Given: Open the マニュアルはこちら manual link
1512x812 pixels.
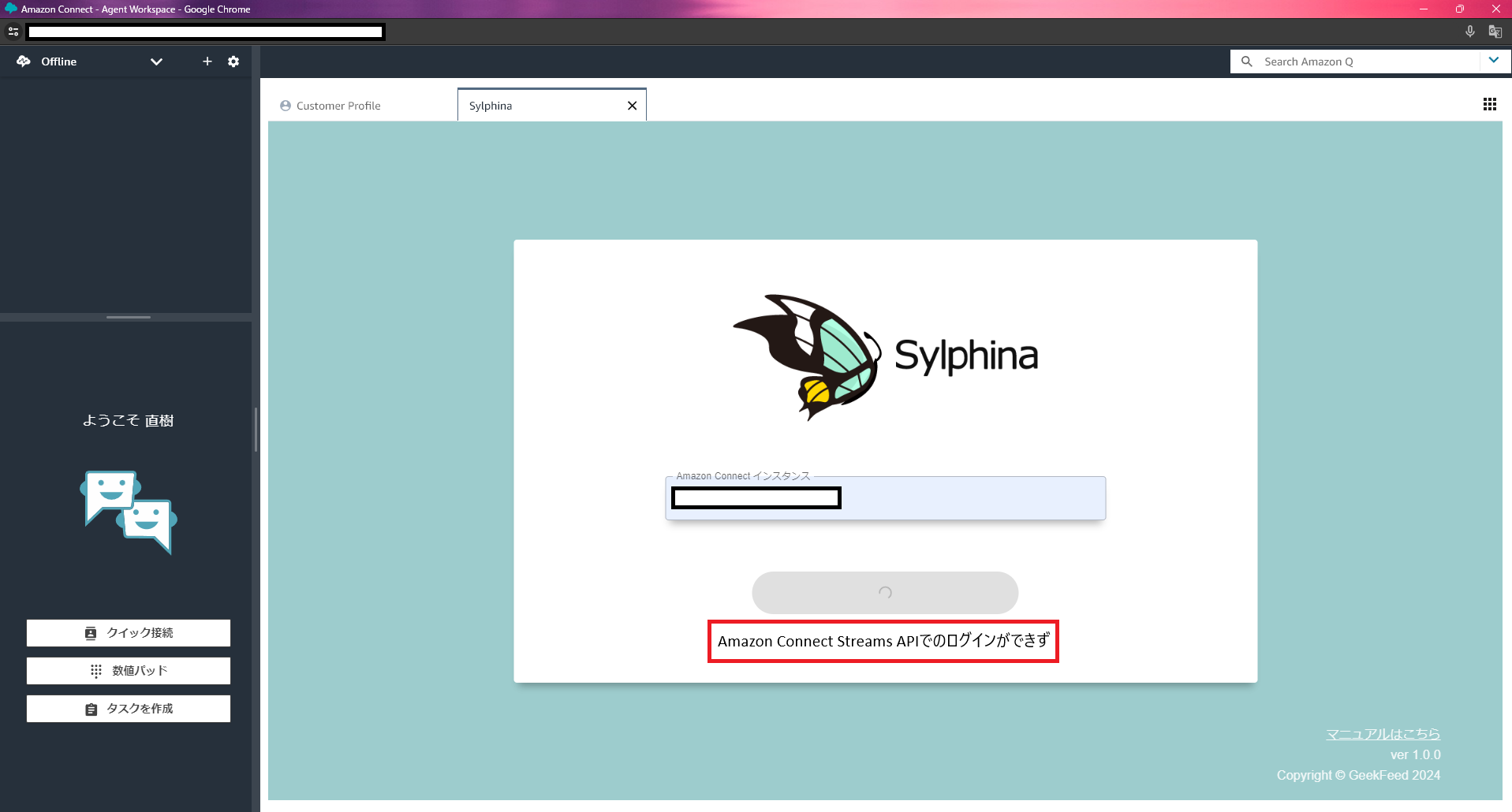Looking at the screenshot, I should [x=1382, y=733].
